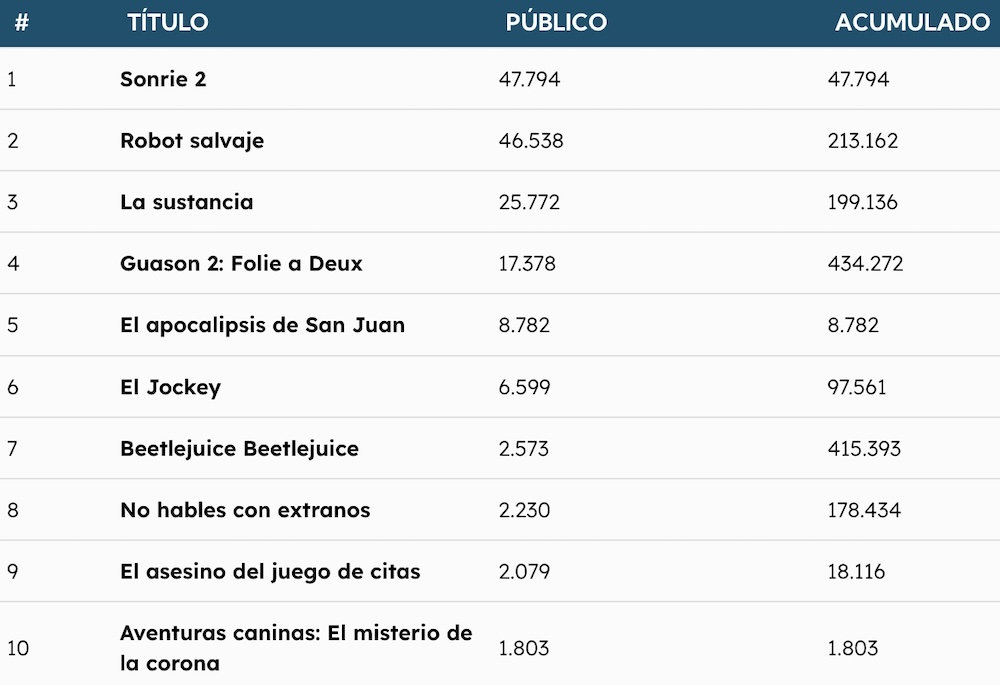Click Guason 2: Folie a Deux
The image size is (1000, 685).
[x=241, y=263]
